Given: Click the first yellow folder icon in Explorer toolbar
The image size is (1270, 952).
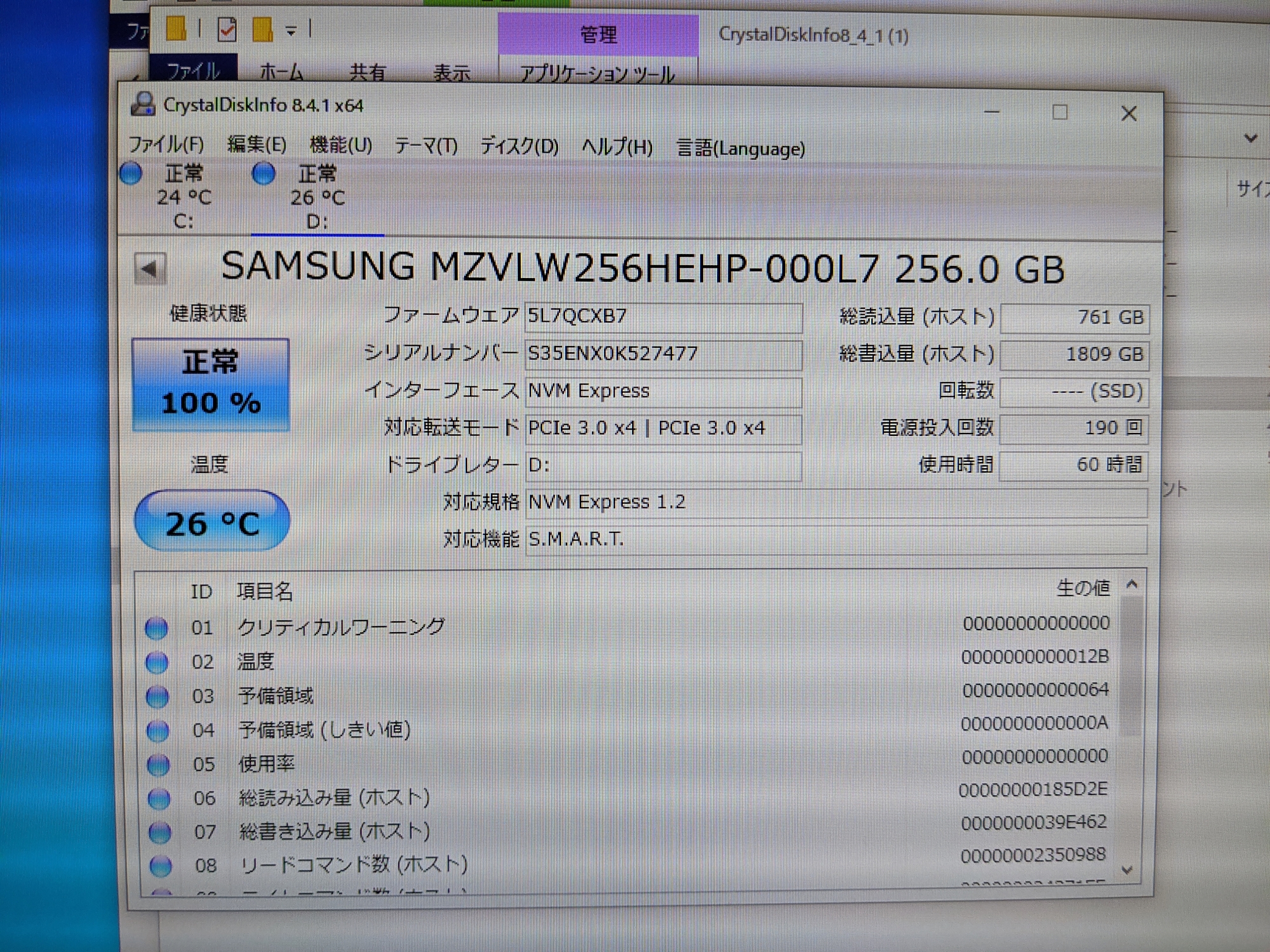Looking at the screenshot, I should click(177, 29).
